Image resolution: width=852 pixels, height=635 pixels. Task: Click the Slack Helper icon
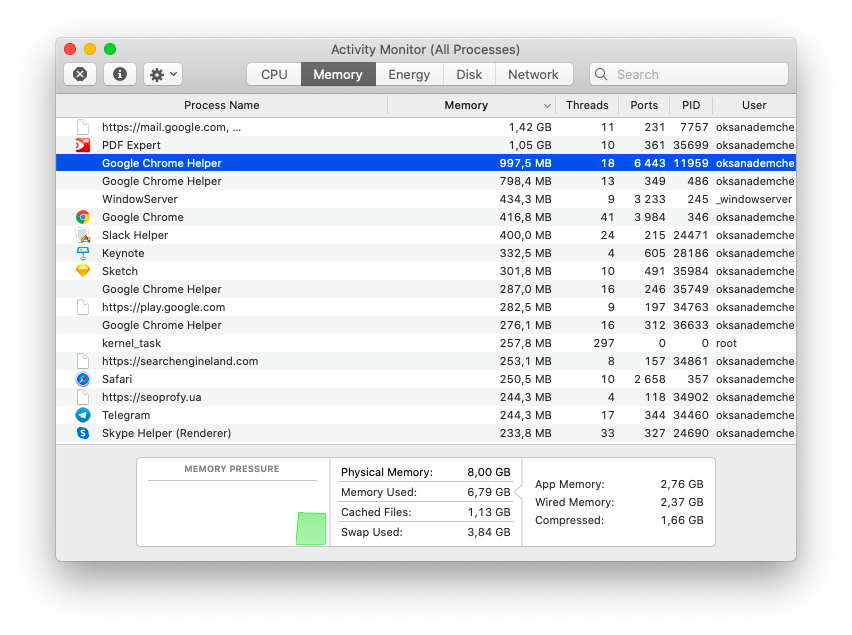point(83,235)
